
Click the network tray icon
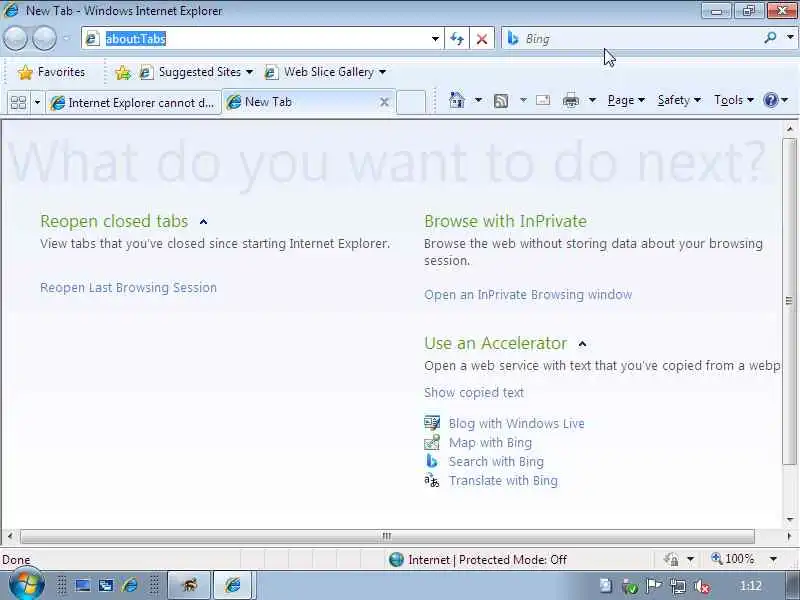pyautogui.click(x=678, y=587)
